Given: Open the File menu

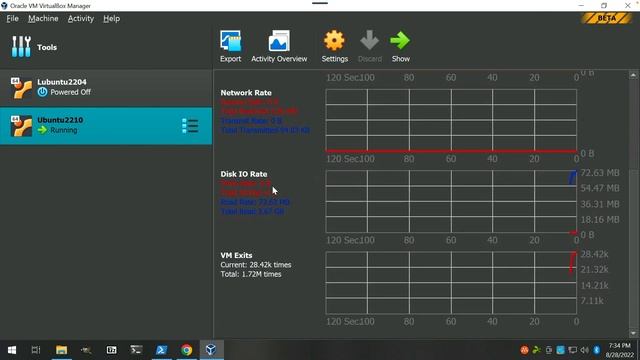Looking at the screenshot, I should pyautogui.click(x=12, y=18).
